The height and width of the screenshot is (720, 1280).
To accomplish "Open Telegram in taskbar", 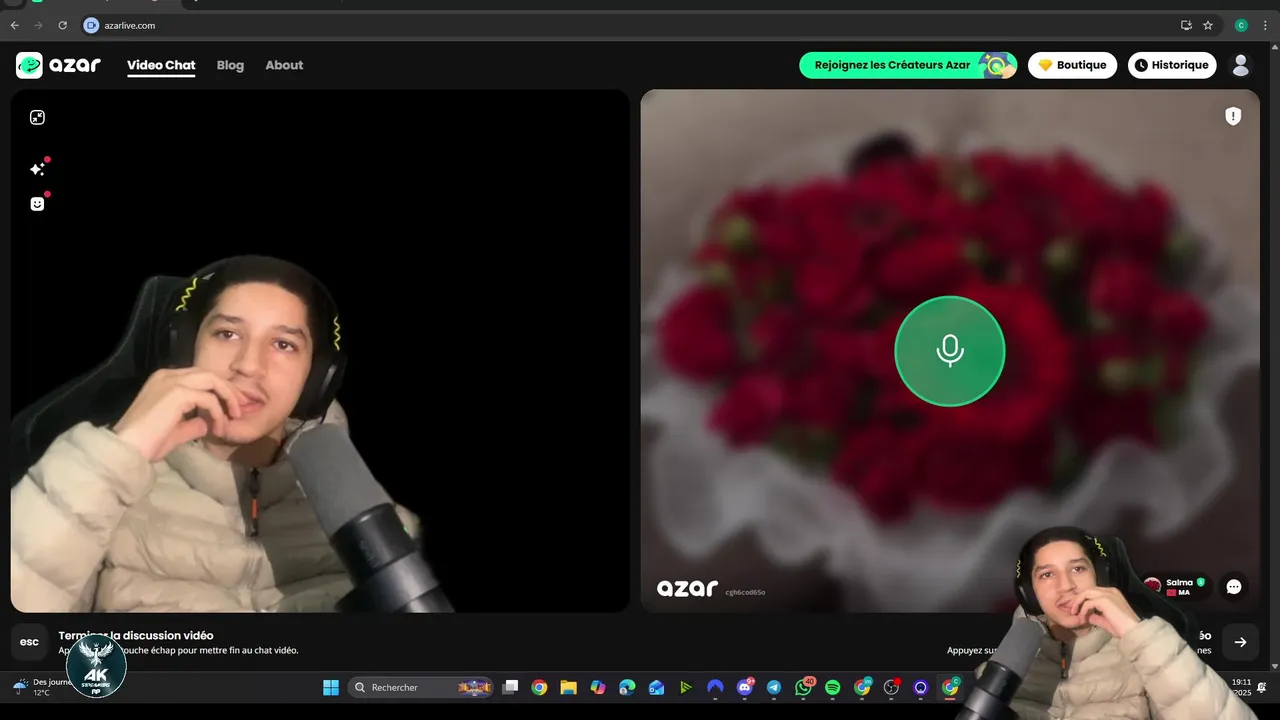I will click(x=774, y=687).
